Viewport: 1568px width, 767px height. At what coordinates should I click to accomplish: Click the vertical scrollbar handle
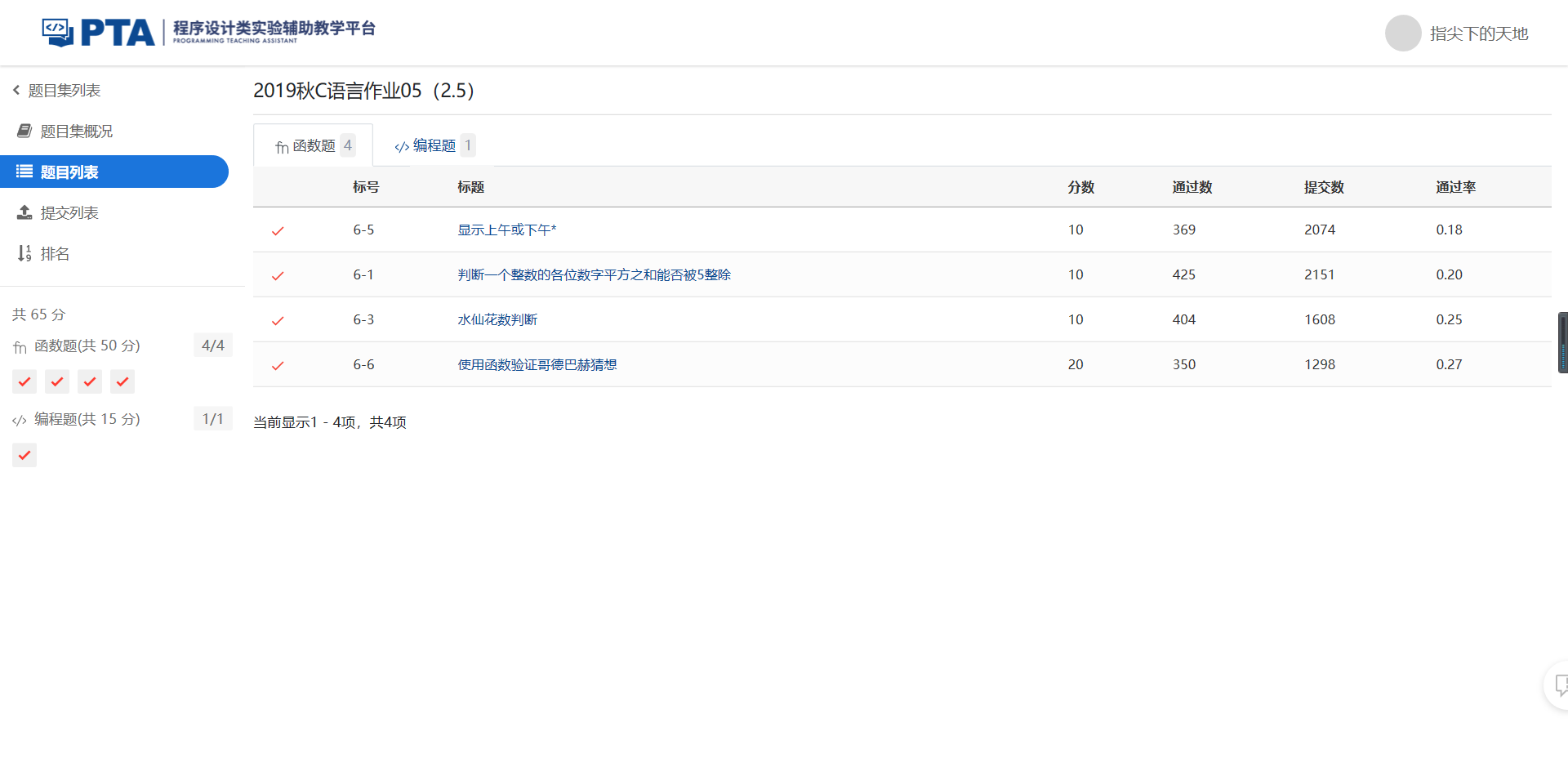click(x=1563, y=342)
